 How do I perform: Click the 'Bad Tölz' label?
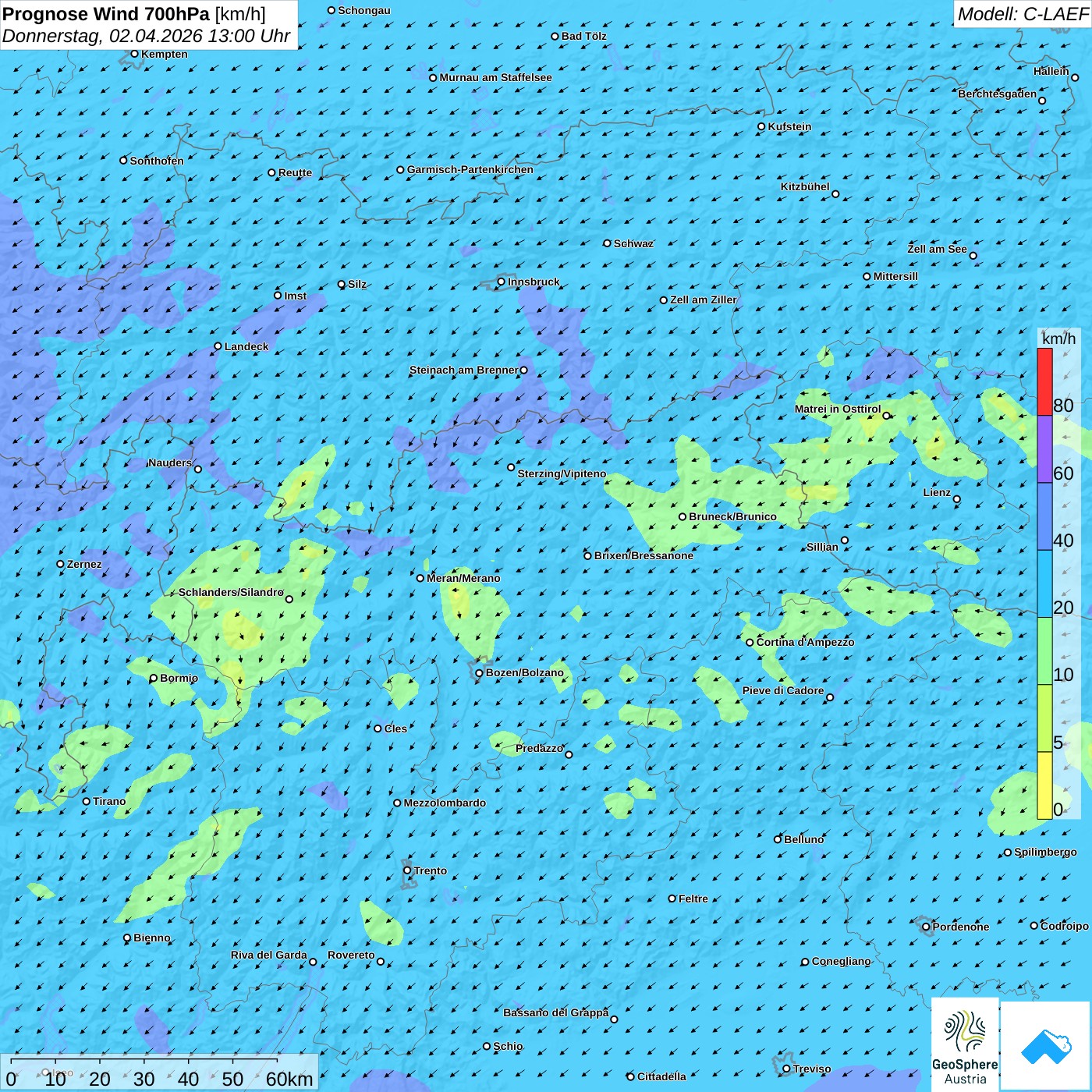click(x=583, y=36)
